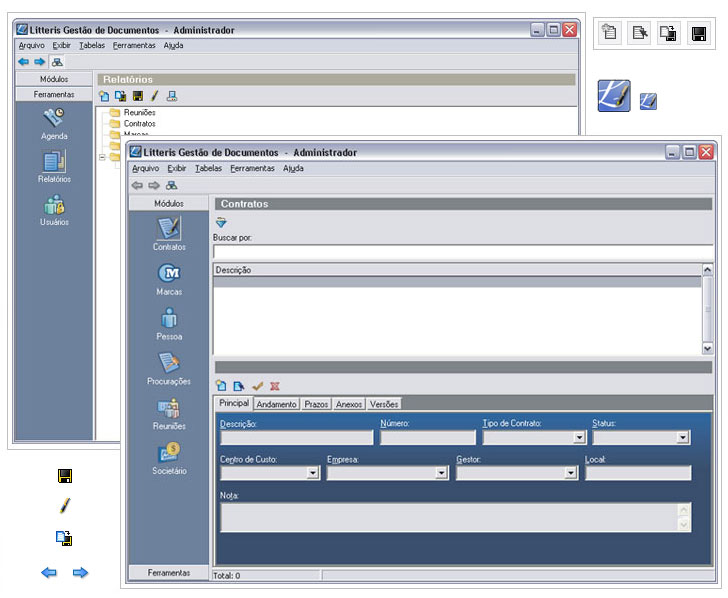Click the filter funnel icon under Contratos

coord(221,222)
